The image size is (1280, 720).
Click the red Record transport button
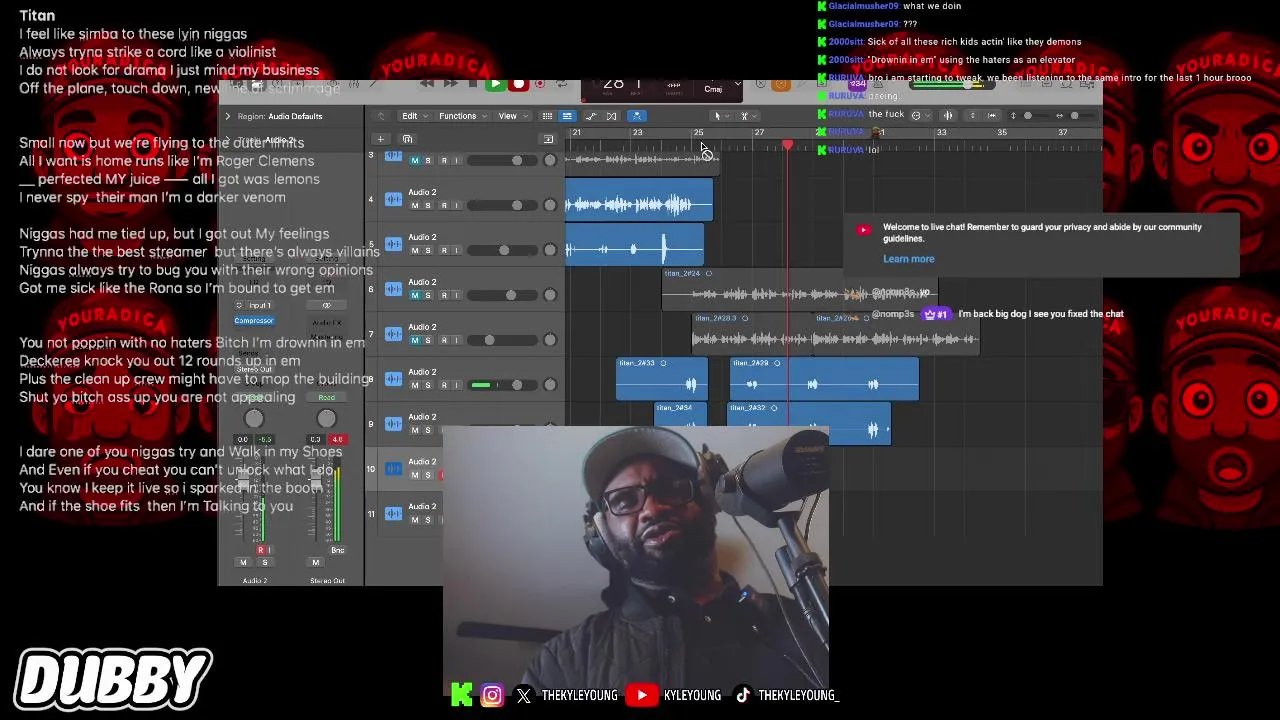point(518,85)
